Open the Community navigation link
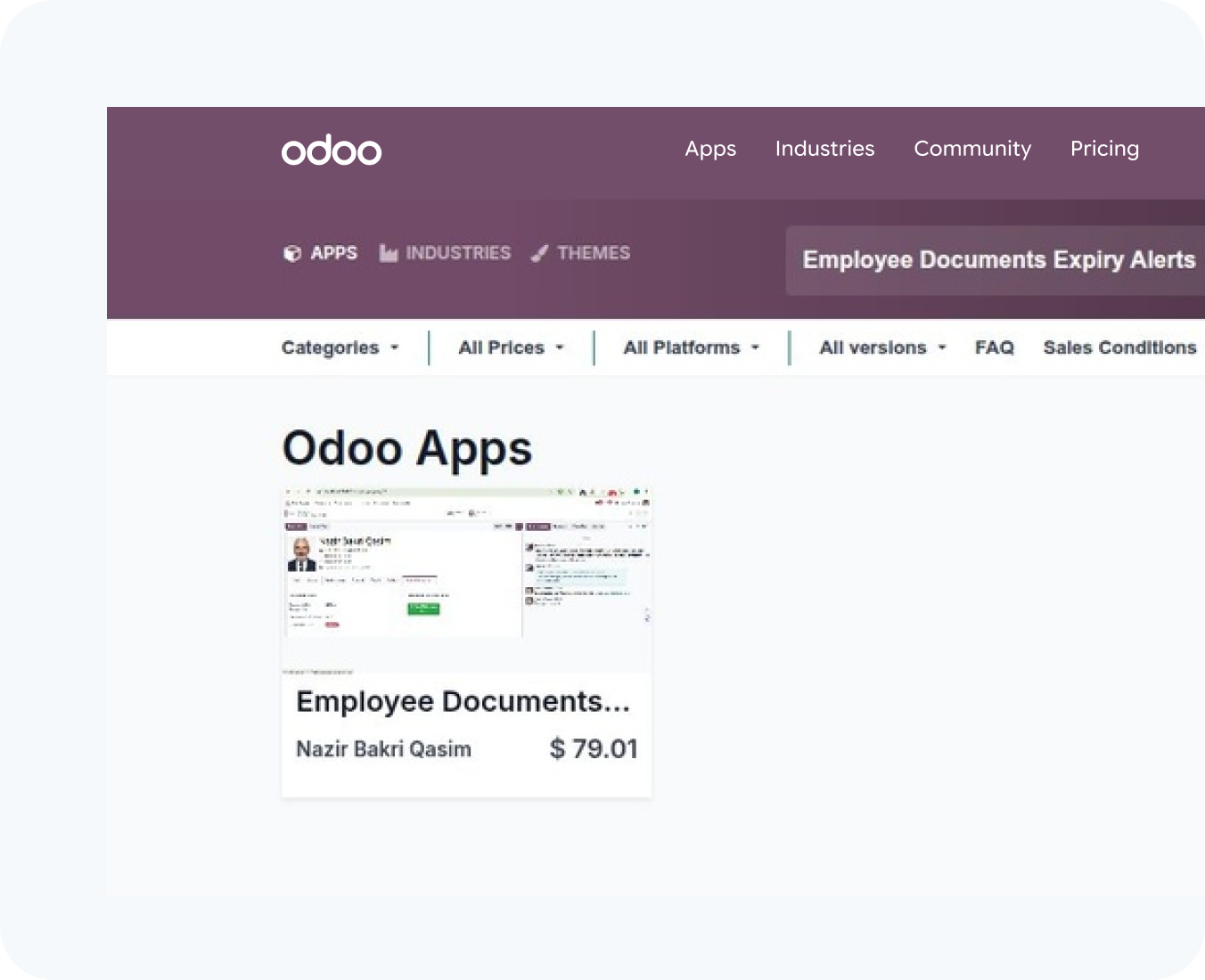 point(972,149)
